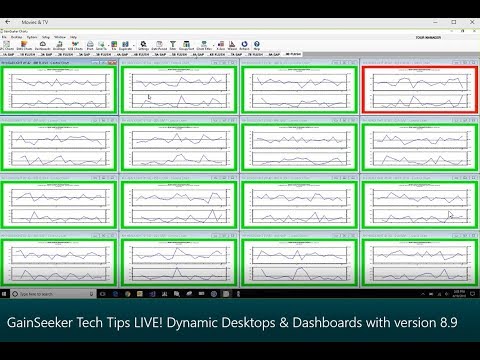The height and width of the screenshot is (360, 480).
Task: Switch to the 4B FLUSH tab
Action: click(141, 54)
